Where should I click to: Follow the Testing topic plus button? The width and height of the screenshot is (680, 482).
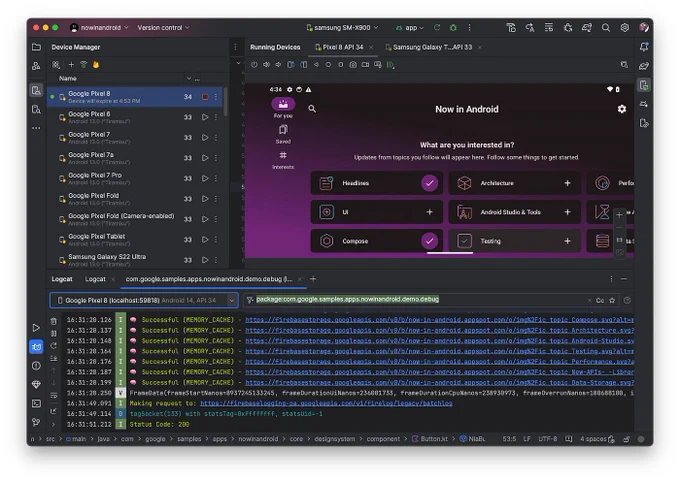pyautogui.click(x=567, y=241)
